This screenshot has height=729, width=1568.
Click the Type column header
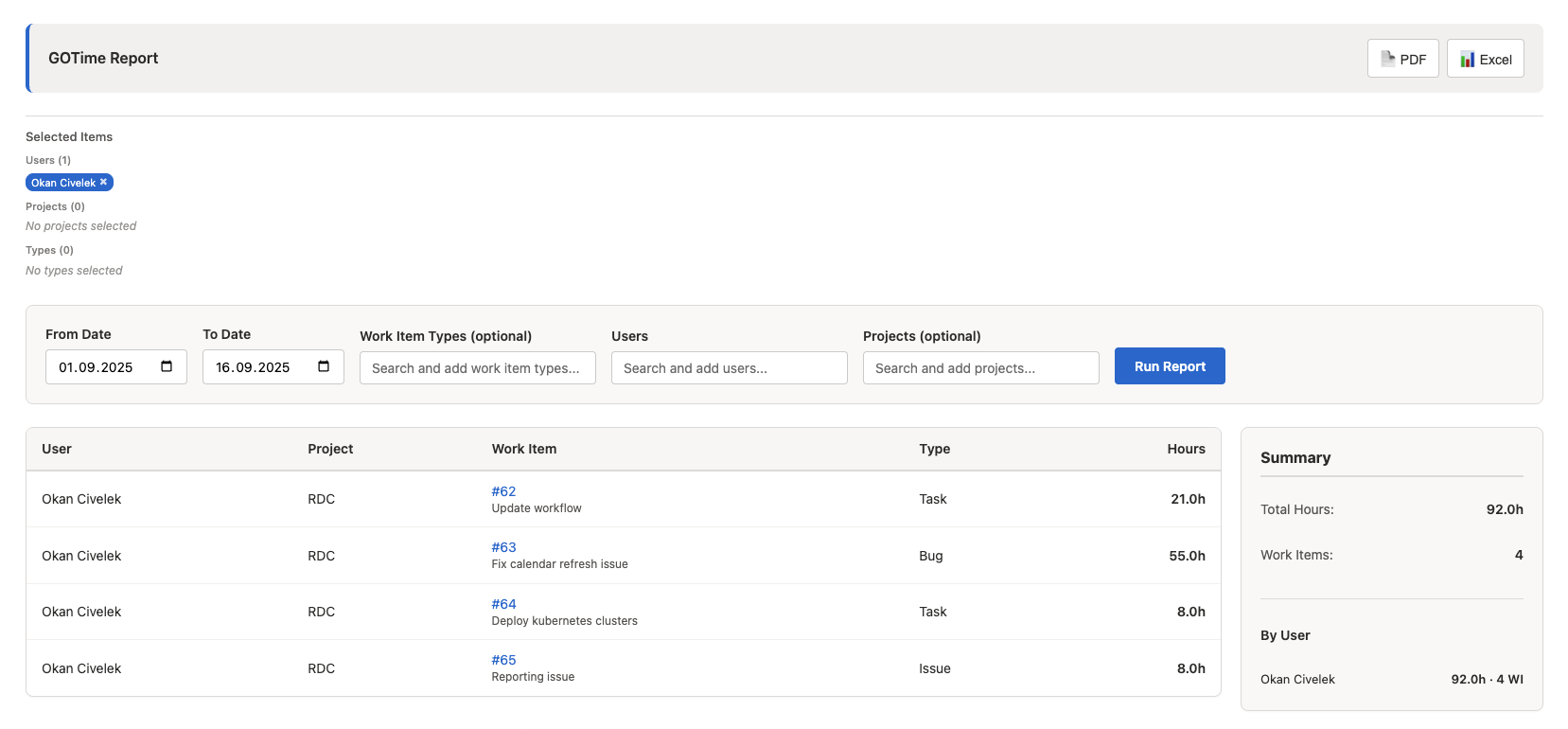click(934, 449)
